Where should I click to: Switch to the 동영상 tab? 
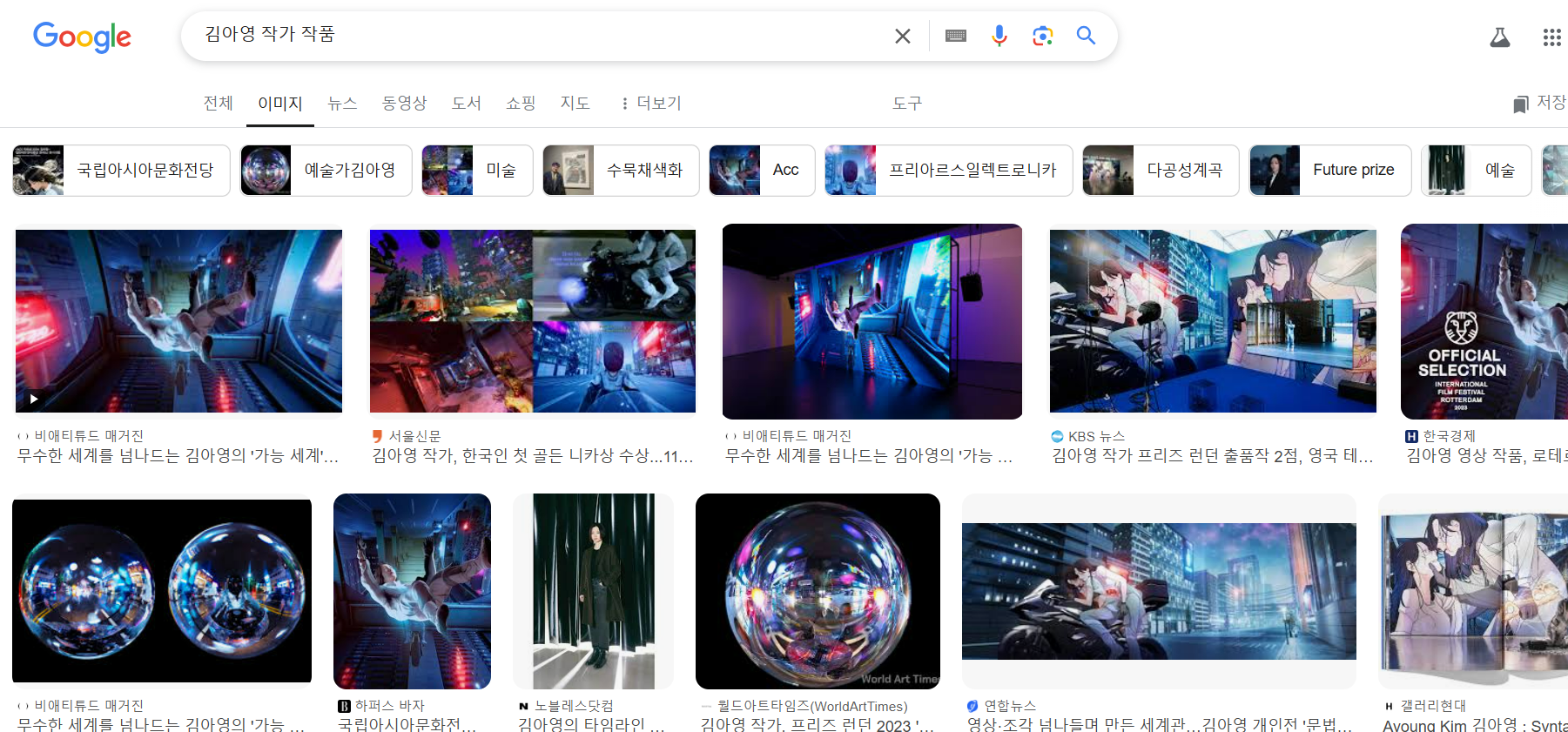[x=404, y=104]
